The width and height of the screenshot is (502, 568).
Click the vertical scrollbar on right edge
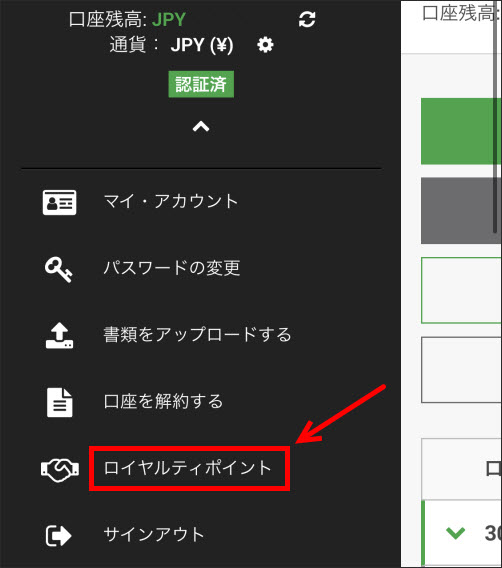(x=495, y=116)
